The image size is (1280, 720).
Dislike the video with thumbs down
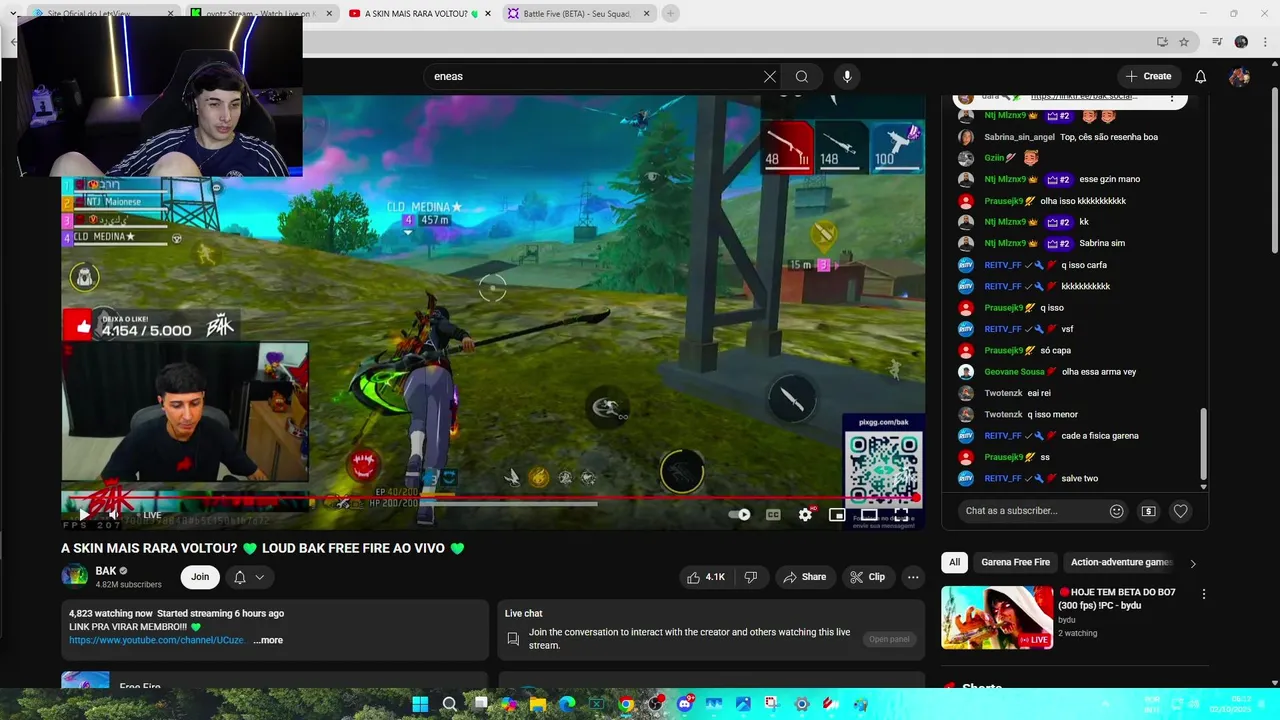[x=751, y=577]
